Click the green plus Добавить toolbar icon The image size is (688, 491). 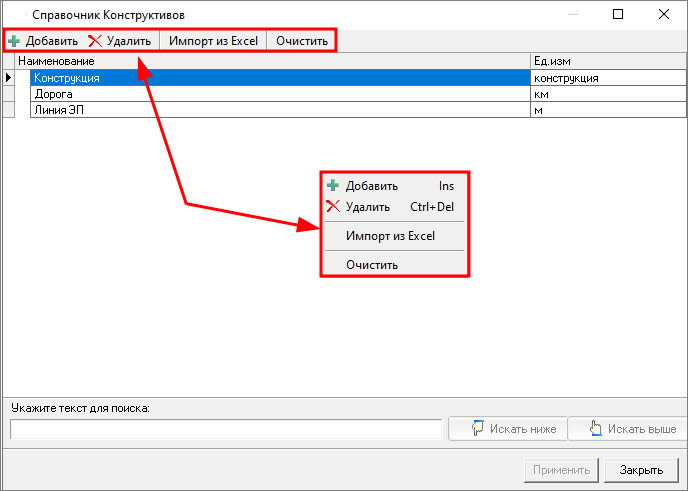(x=14, y=42)
